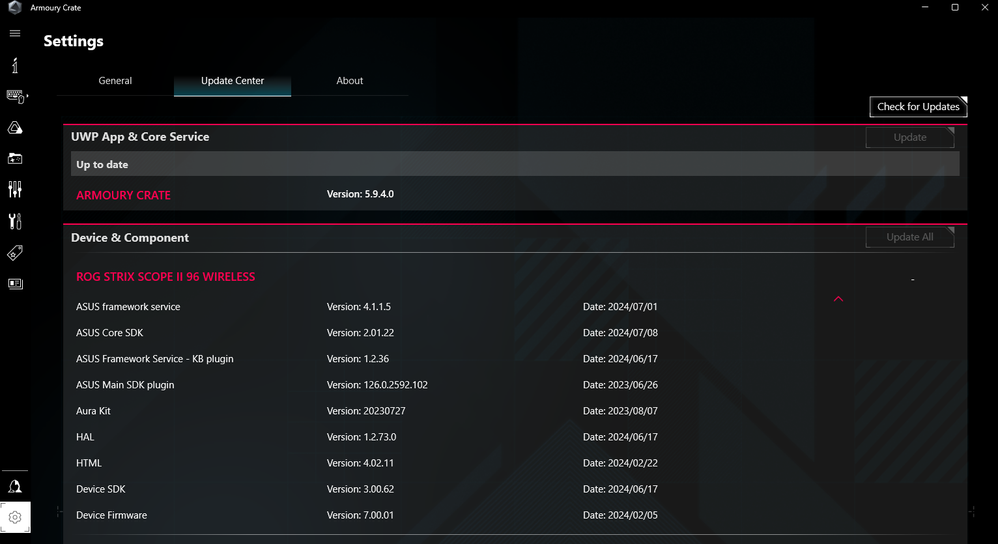This screenshot has width=998, height=544.
Task: Select the HAL row name
Action: (85, 437)
